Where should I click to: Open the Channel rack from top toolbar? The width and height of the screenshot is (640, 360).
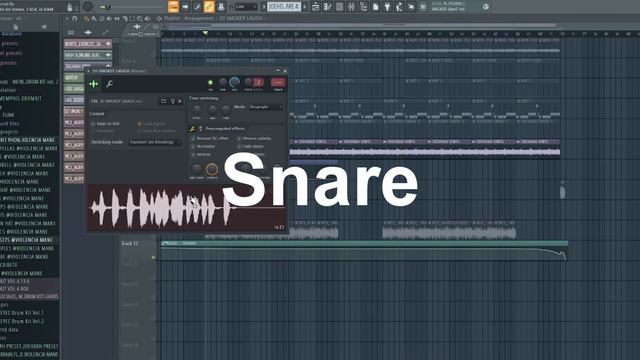[339, 7]
